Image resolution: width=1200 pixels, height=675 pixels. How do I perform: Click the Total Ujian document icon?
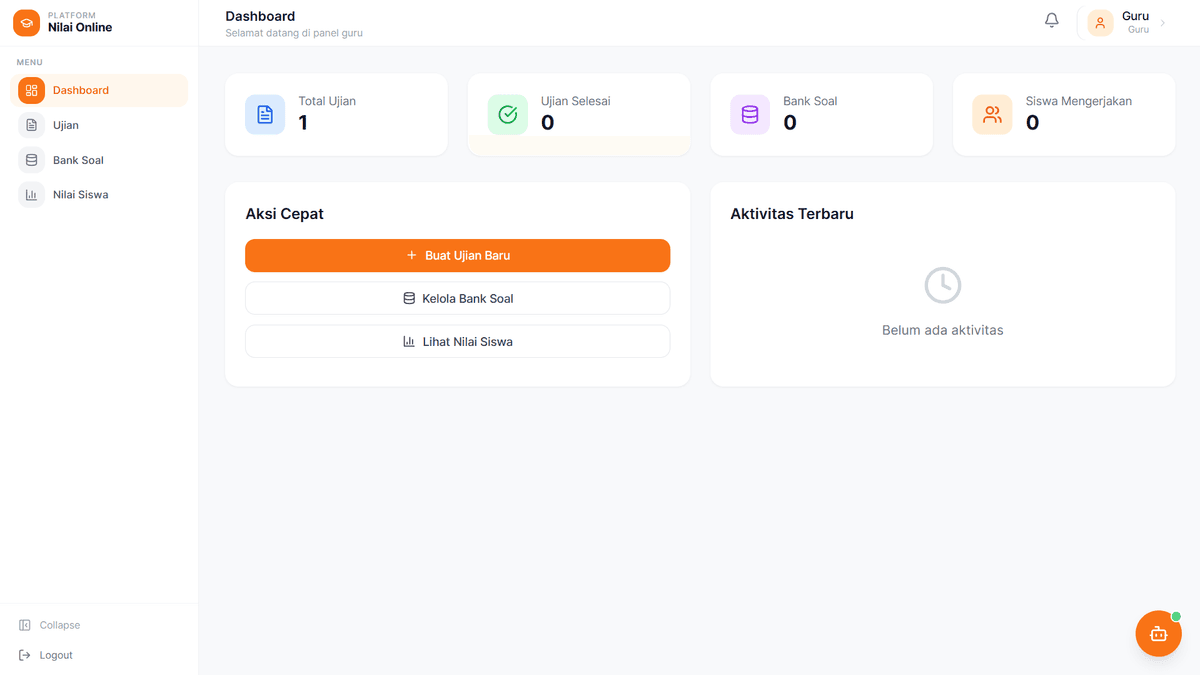point(265,114)
